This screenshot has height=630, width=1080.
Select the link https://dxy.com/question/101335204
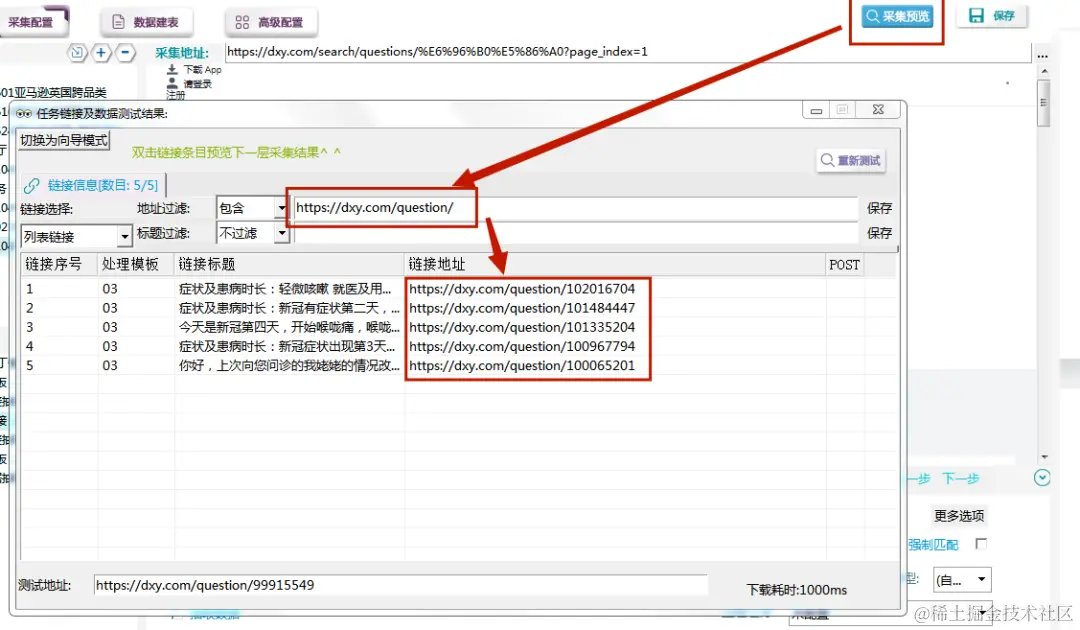522,327
